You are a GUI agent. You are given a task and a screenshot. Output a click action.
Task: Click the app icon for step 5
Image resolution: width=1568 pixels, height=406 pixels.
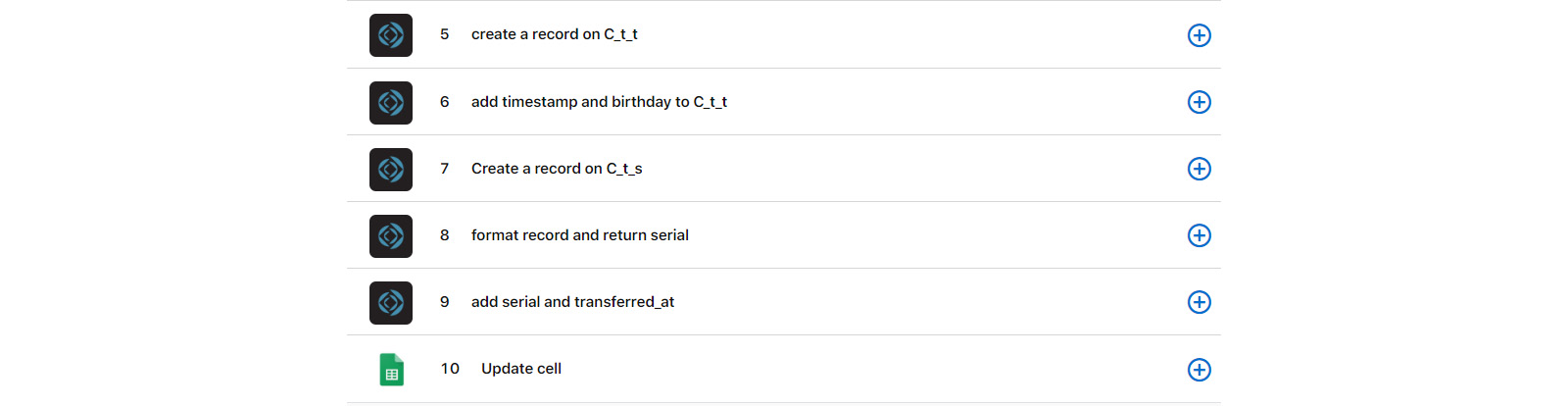pos(391,35)
